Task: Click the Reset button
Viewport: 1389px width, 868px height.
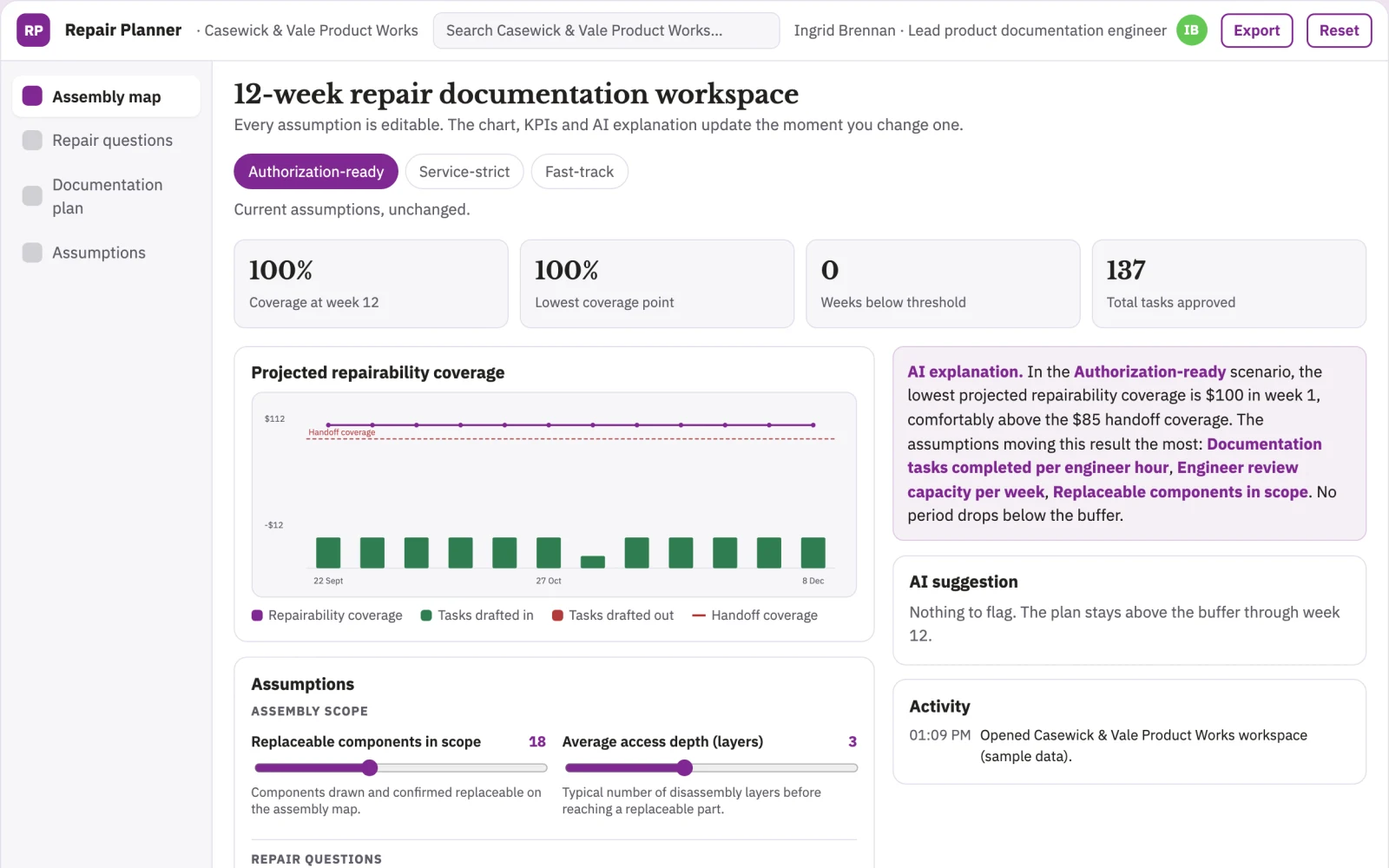Action: [x=1339, y=30]
